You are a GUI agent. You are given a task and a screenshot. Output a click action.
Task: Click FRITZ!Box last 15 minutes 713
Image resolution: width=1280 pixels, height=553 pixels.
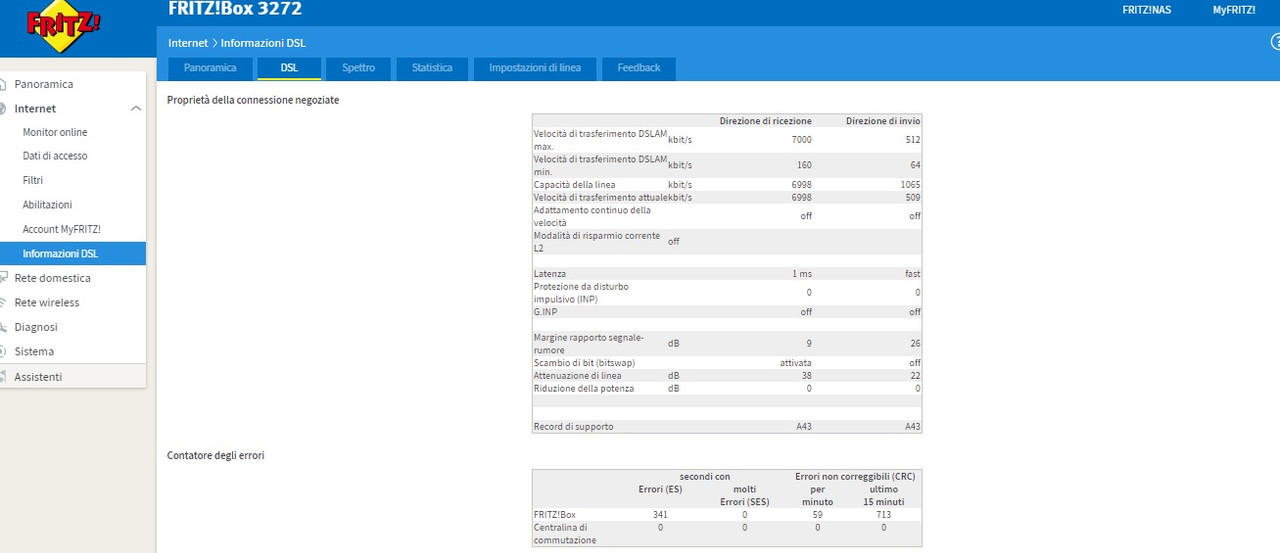coord(884,515)
